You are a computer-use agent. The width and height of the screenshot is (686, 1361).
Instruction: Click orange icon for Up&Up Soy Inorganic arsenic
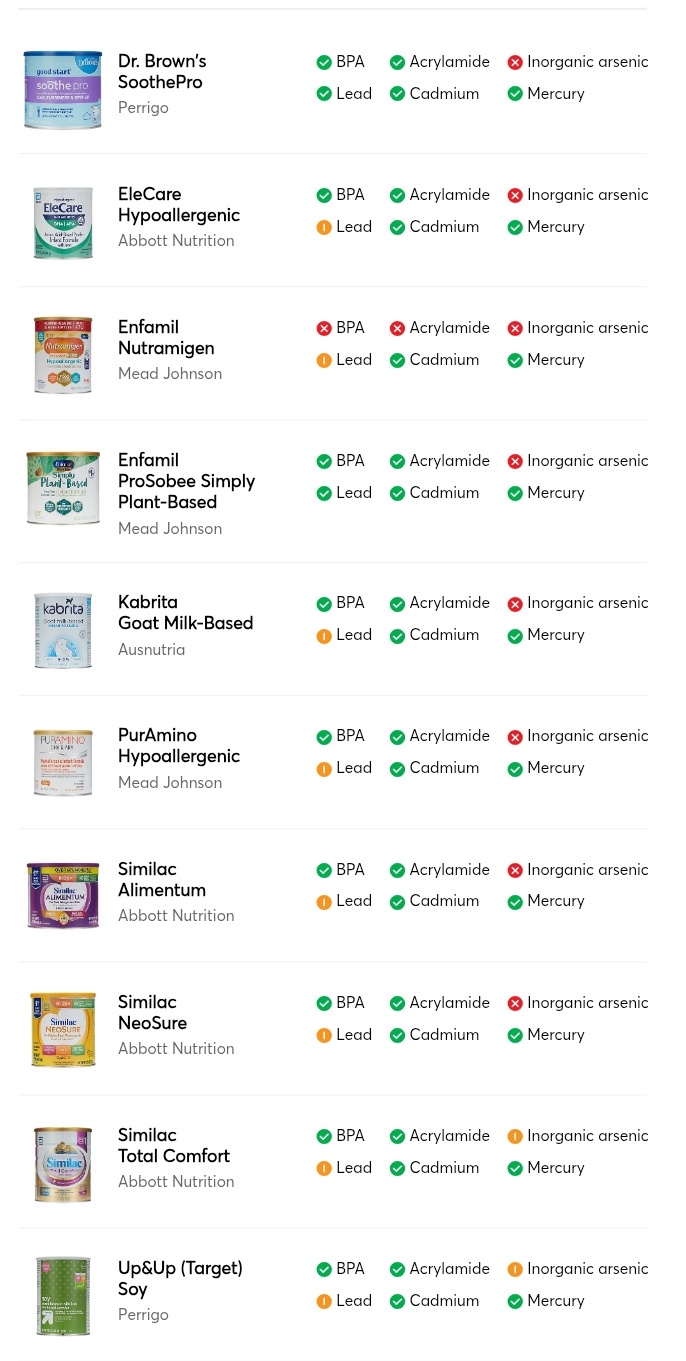(515, 1270)
